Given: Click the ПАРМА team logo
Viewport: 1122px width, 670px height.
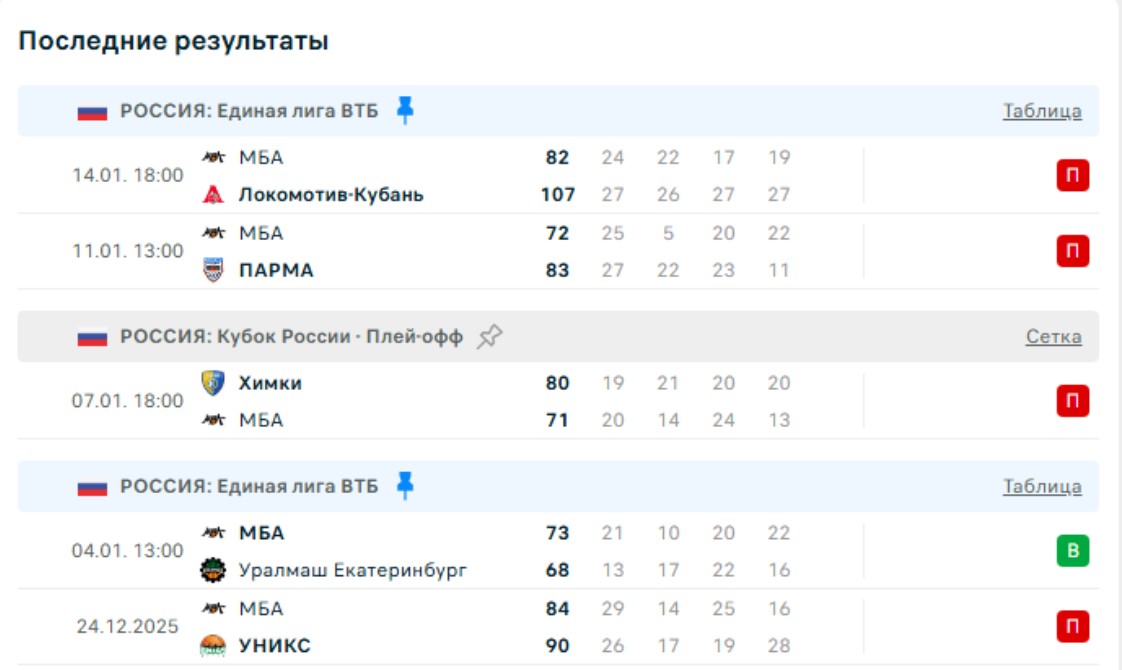Looking at the screenshot, I should 213,270.
